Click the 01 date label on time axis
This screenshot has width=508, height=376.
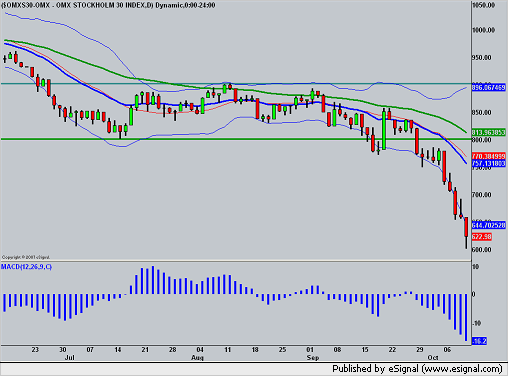click(x=310, y=350)
